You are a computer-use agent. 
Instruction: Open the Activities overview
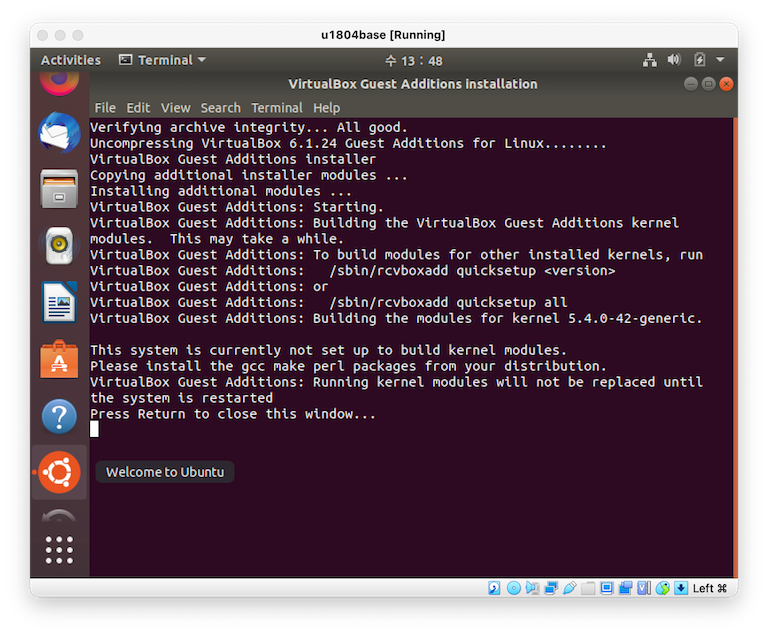tap(71, 60)
